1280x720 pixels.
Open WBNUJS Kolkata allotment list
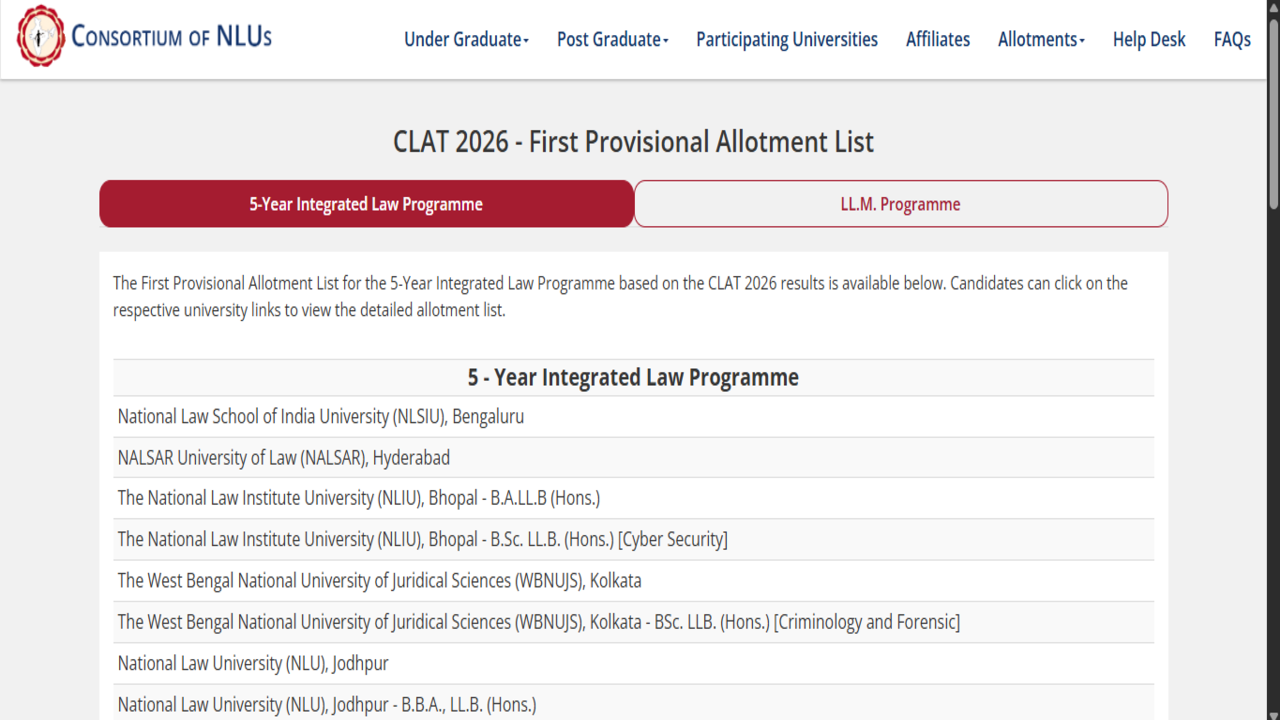[x=379, y=580]
